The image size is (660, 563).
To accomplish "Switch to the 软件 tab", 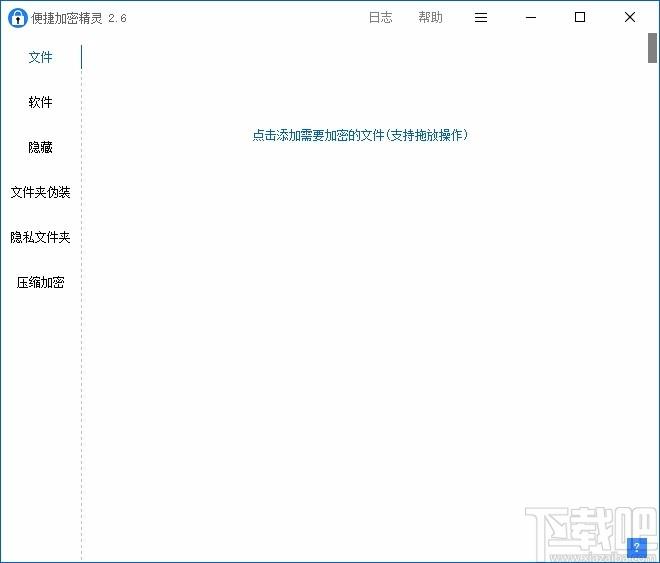I will click(40, 102).
